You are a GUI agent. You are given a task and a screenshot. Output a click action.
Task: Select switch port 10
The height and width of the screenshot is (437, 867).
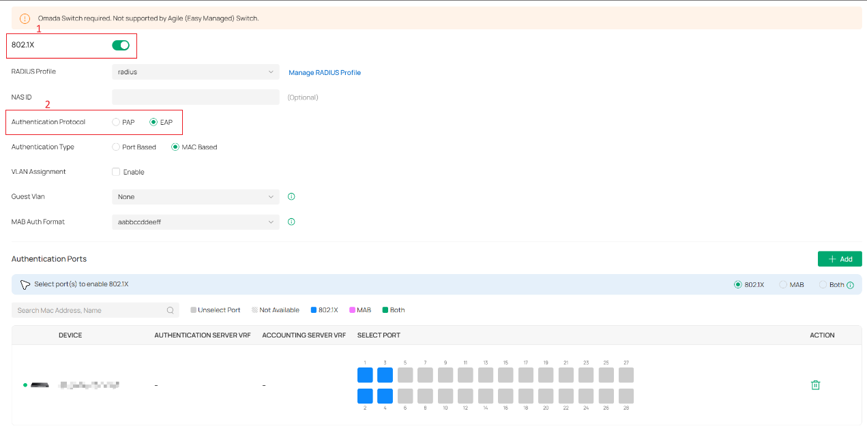point(445,396)
